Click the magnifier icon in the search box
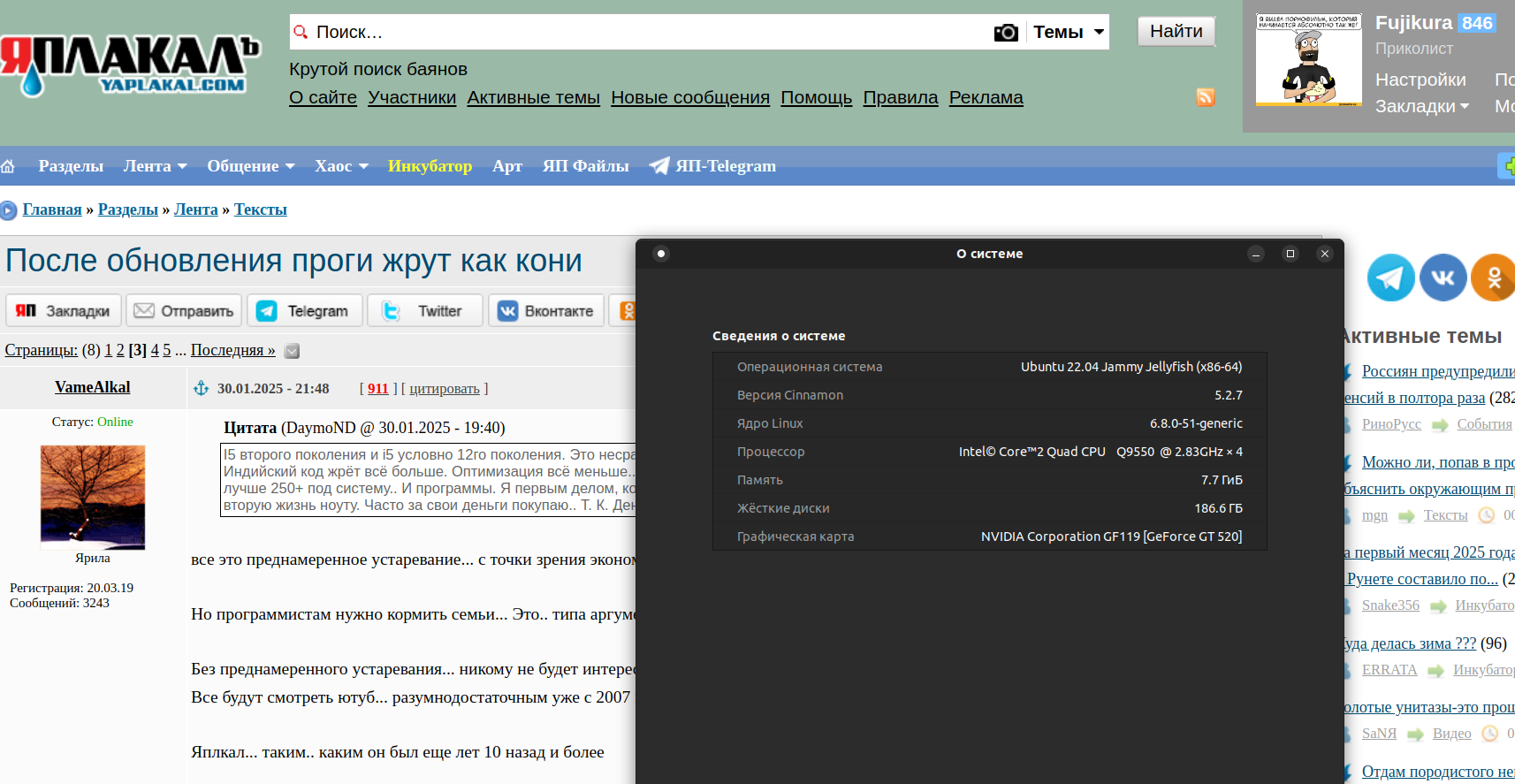 301,32
